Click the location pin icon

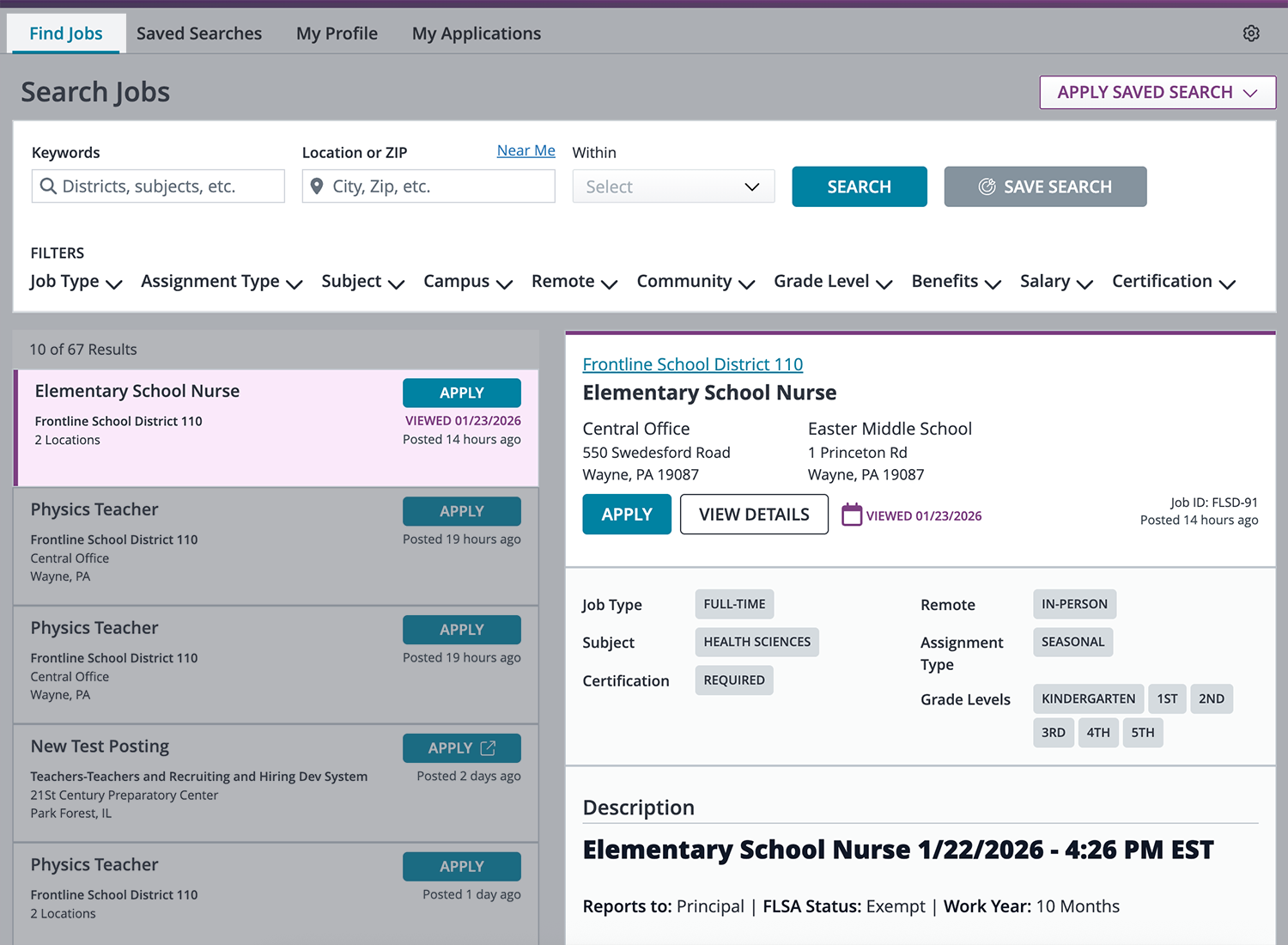[317, 186]
